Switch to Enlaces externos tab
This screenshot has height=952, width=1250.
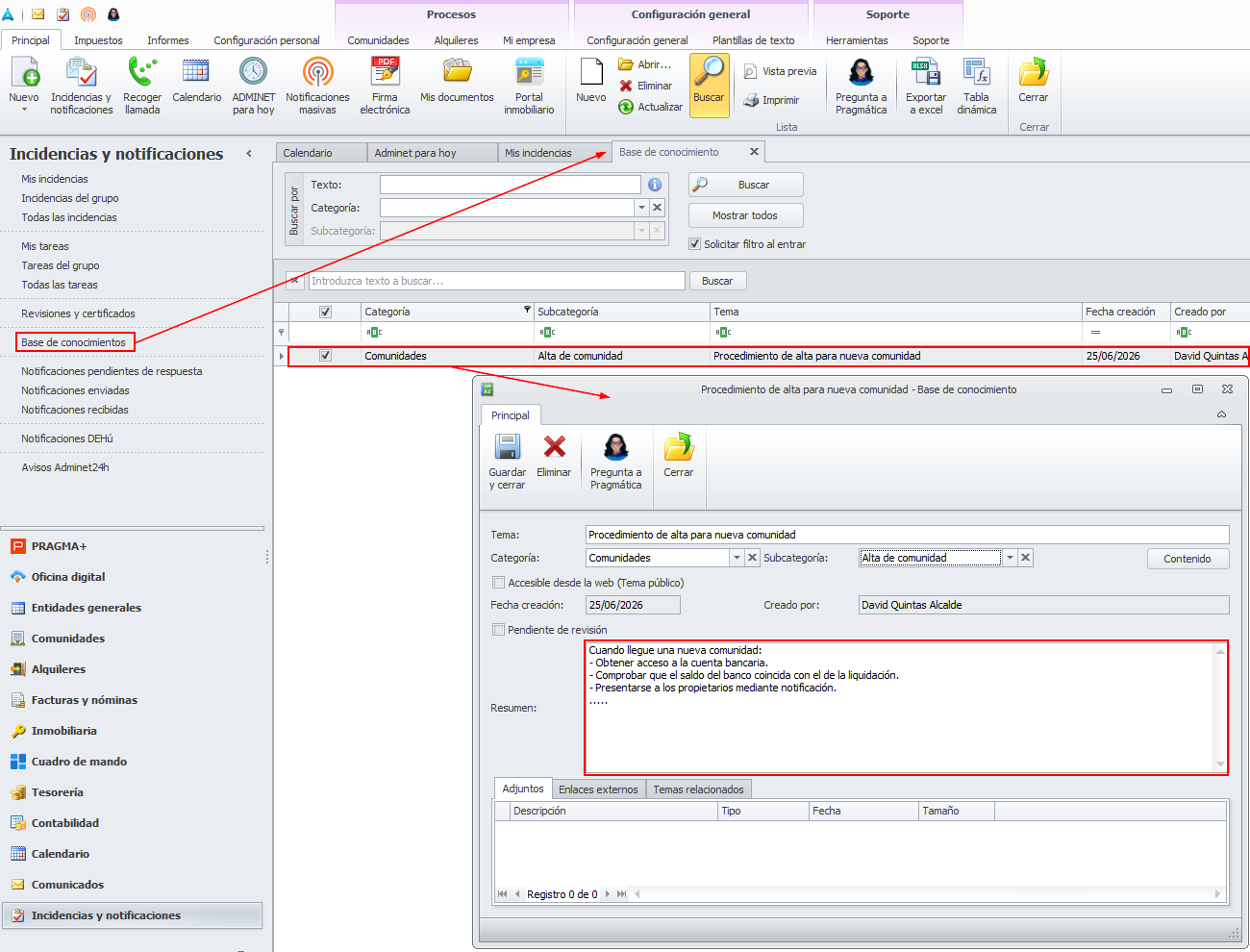(598, 789)
